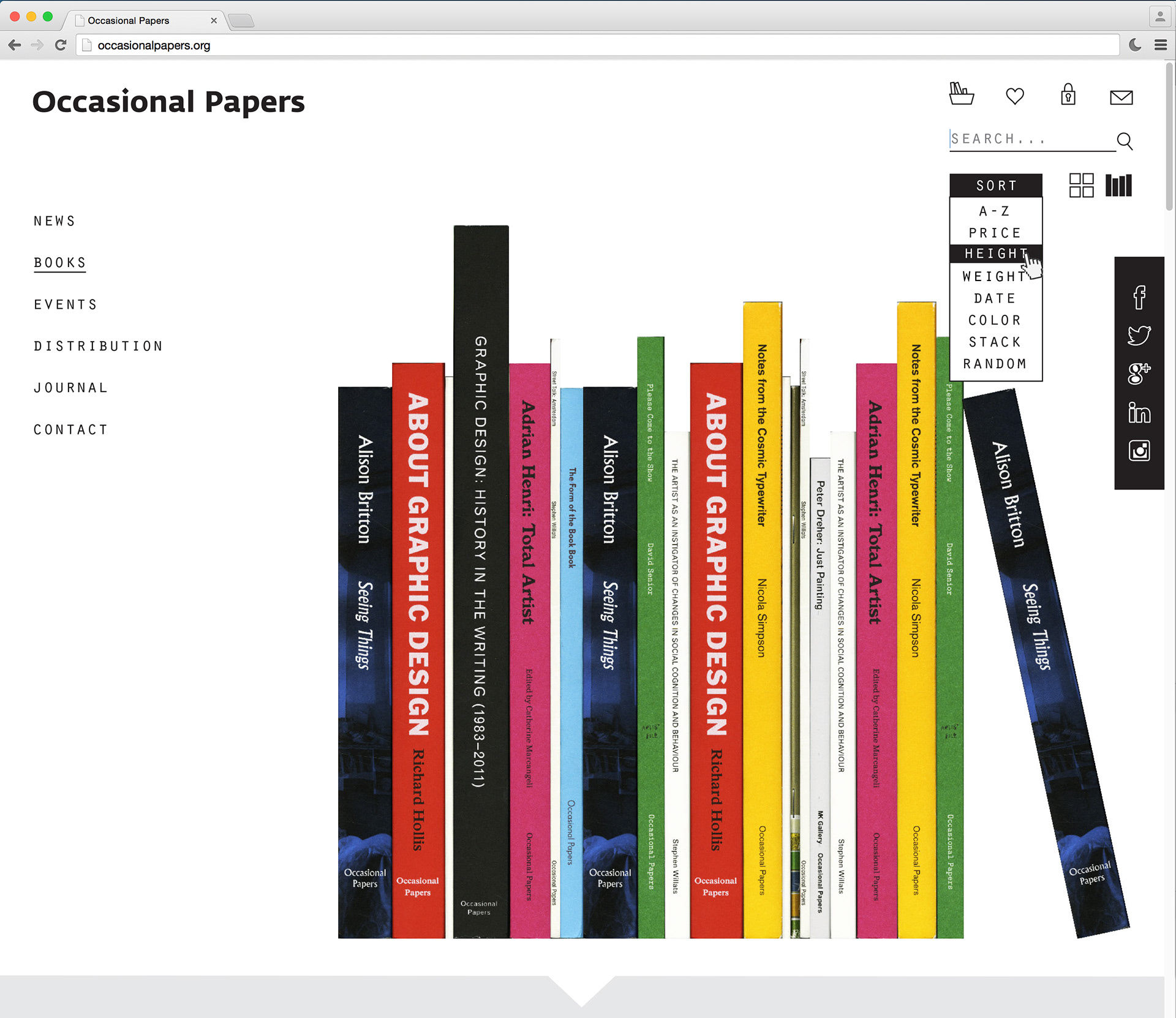This screenshot has height=1018, width=1176.
Task: Go to the DISTRIBUTION page
Action: (99, 346)
